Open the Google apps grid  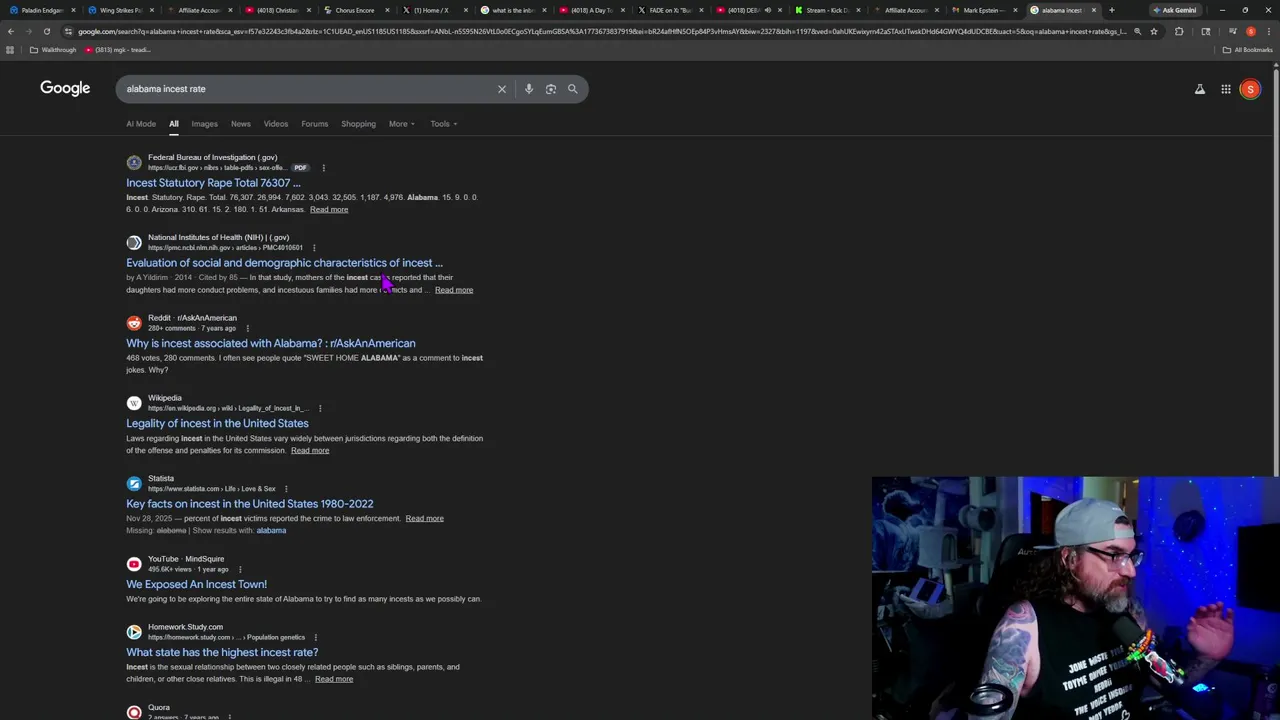point(1225,89)
